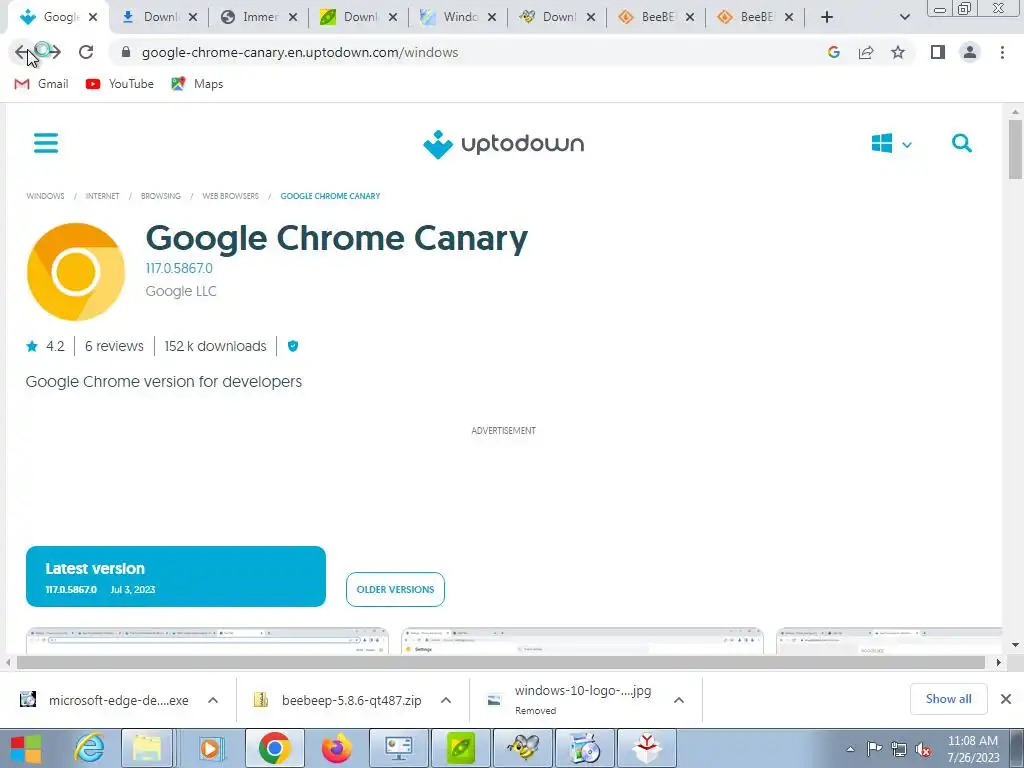The image size is (1024, 768).
Task: View site information padlock icon
Action: click(125, 52)
